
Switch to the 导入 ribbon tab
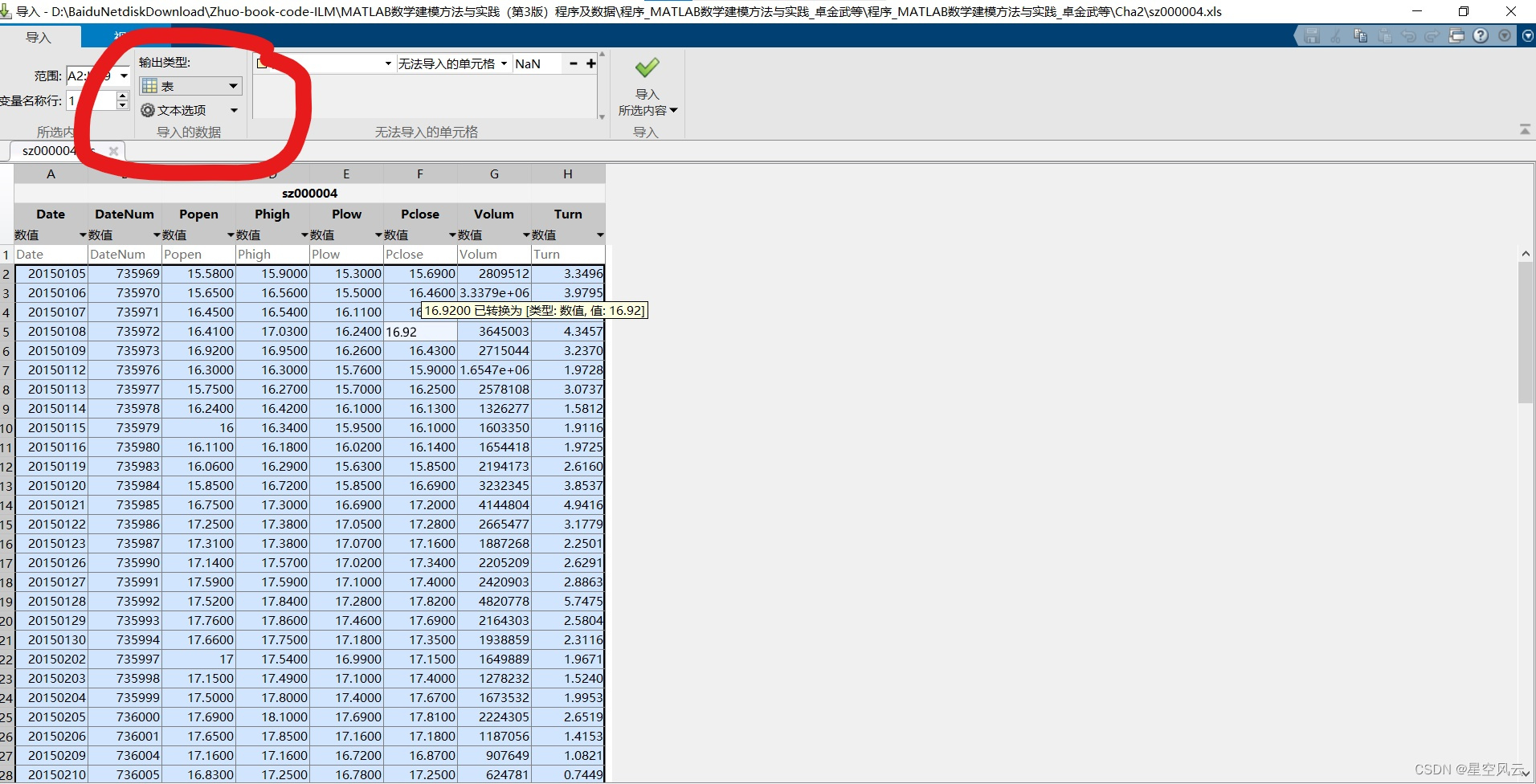pyautogui.click(x=39, y=37)
